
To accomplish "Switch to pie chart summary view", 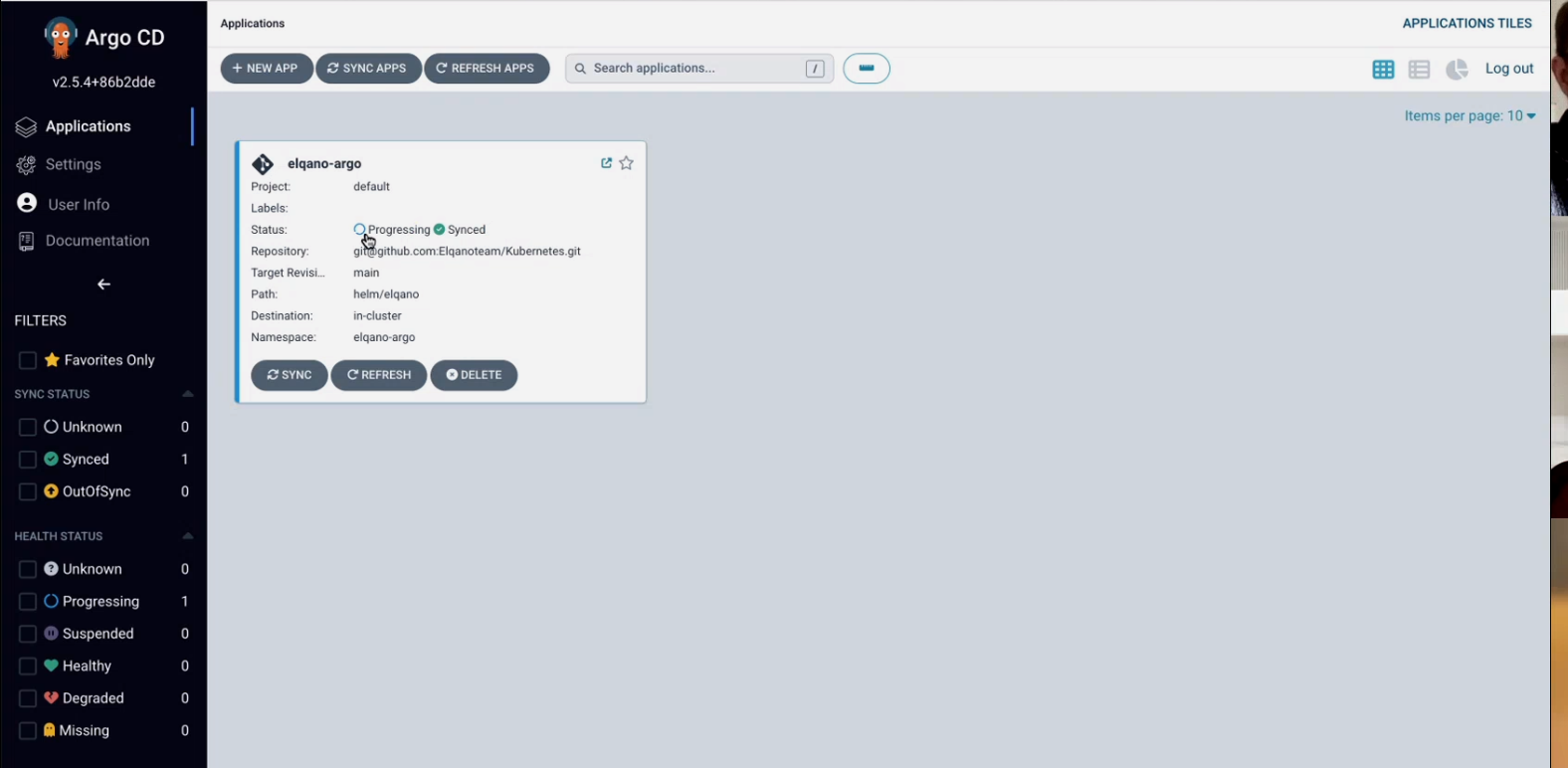I will click(x=1457, y=70).
